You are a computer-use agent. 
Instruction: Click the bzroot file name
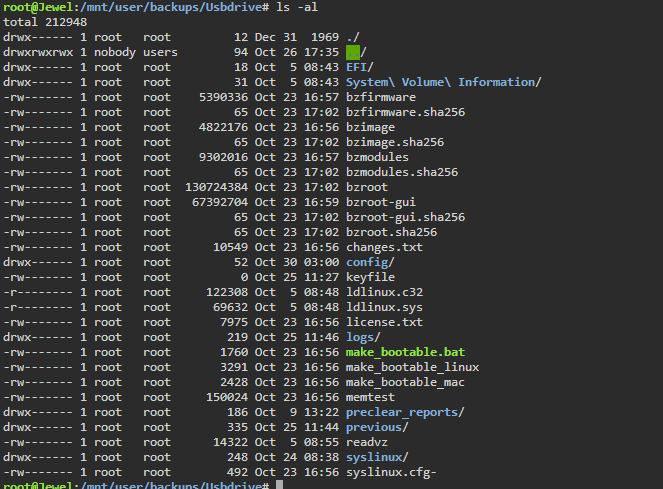(367, 187)
